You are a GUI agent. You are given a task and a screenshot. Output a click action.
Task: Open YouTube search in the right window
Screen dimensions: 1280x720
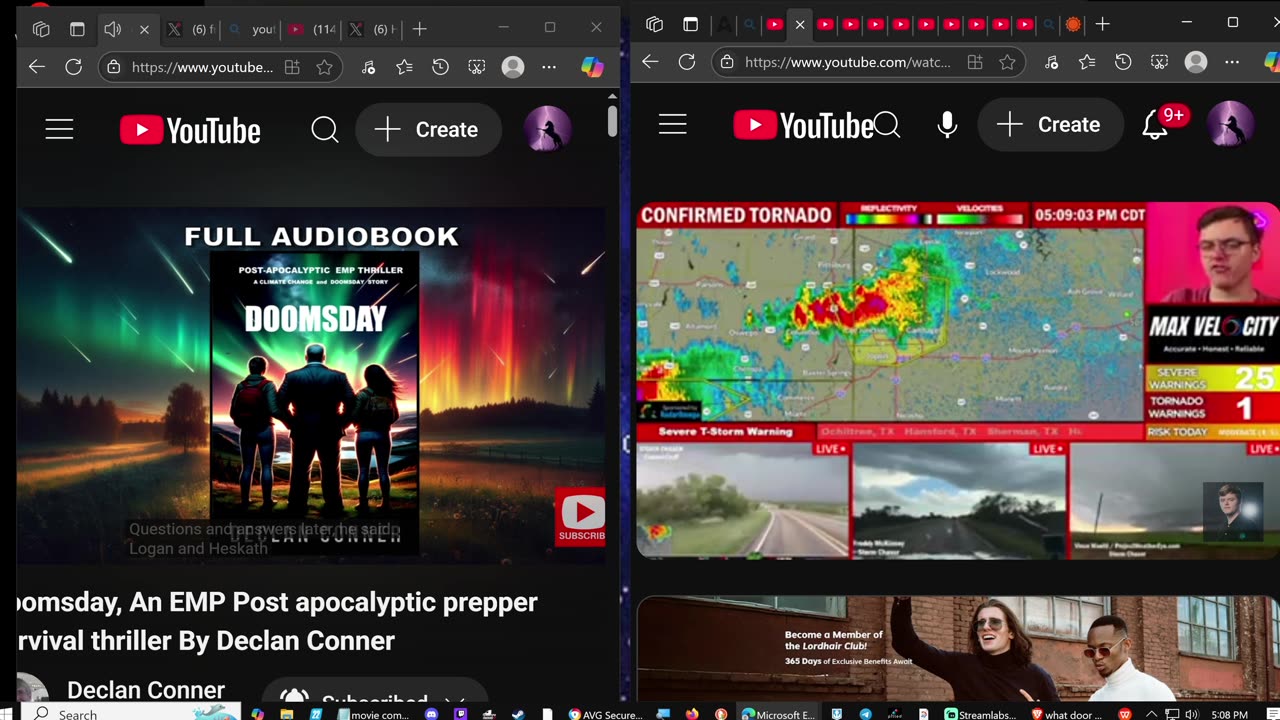coord(887,125)
